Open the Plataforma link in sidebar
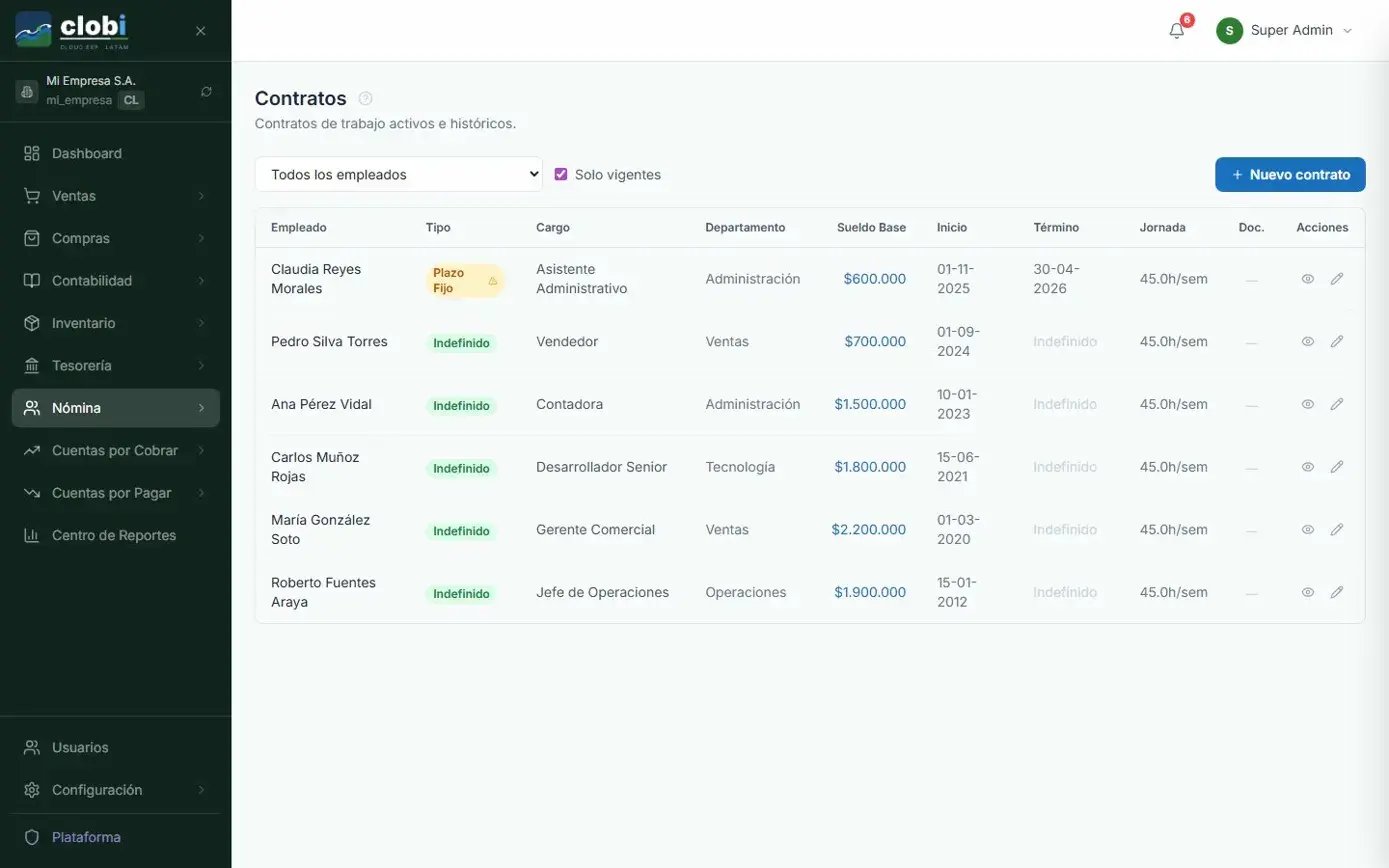The image size is (1389, 868). pos(86,837)
